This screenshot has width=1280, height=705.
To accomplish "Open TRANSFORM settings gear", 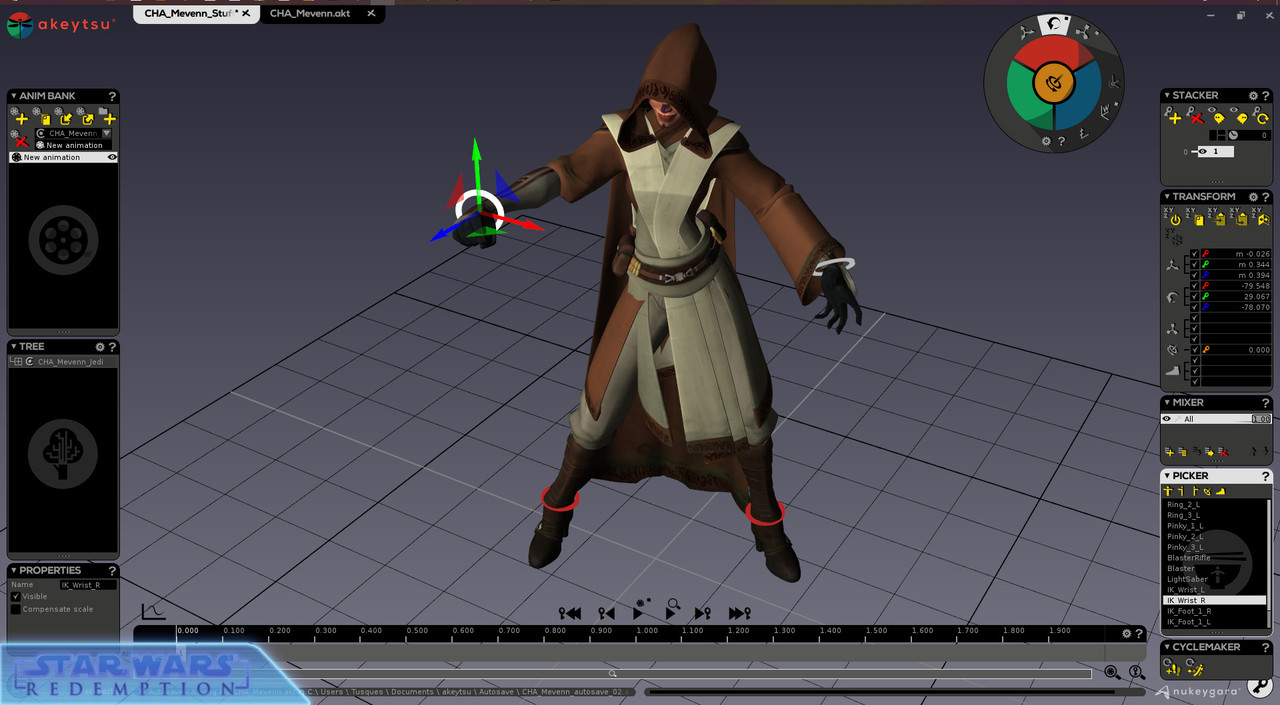I will pos(1253,197).
